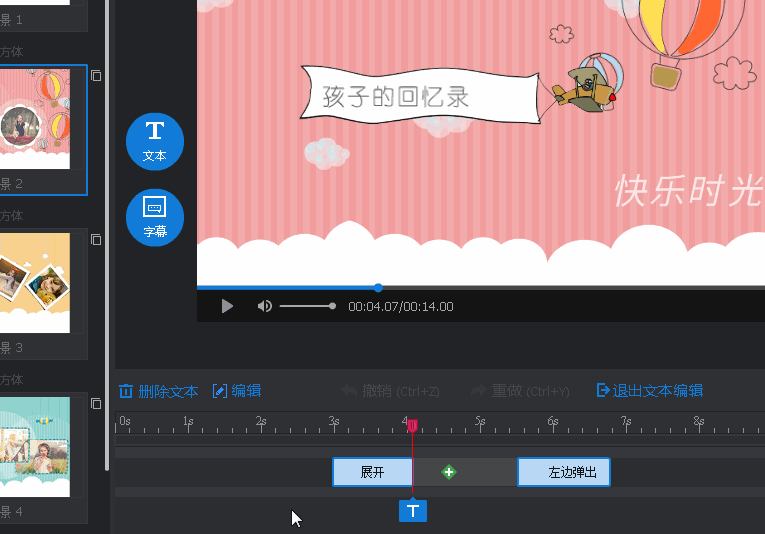This screenshot has height=534, width=765.
Task: Play the video preview
Action: pos(227,306)
